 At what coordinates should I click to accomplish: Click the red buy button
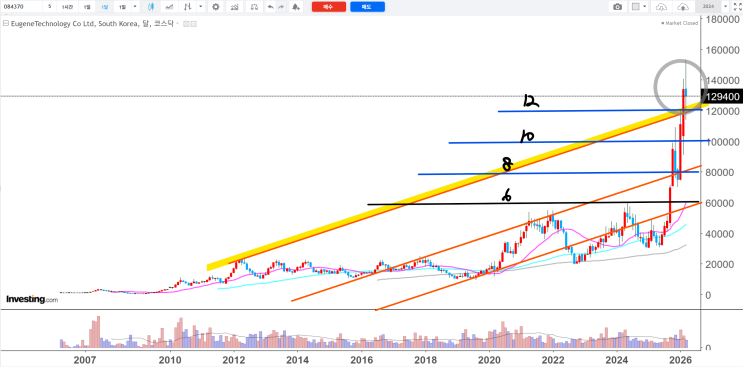pyautogui.click(x=329, y=7)
